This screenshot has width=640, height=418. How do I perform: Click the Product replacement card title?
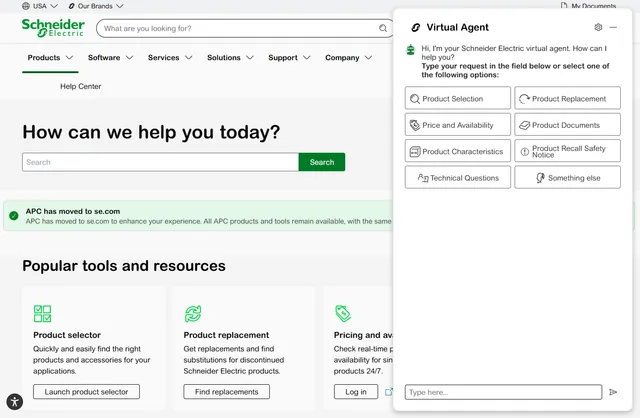pos(226,335)
